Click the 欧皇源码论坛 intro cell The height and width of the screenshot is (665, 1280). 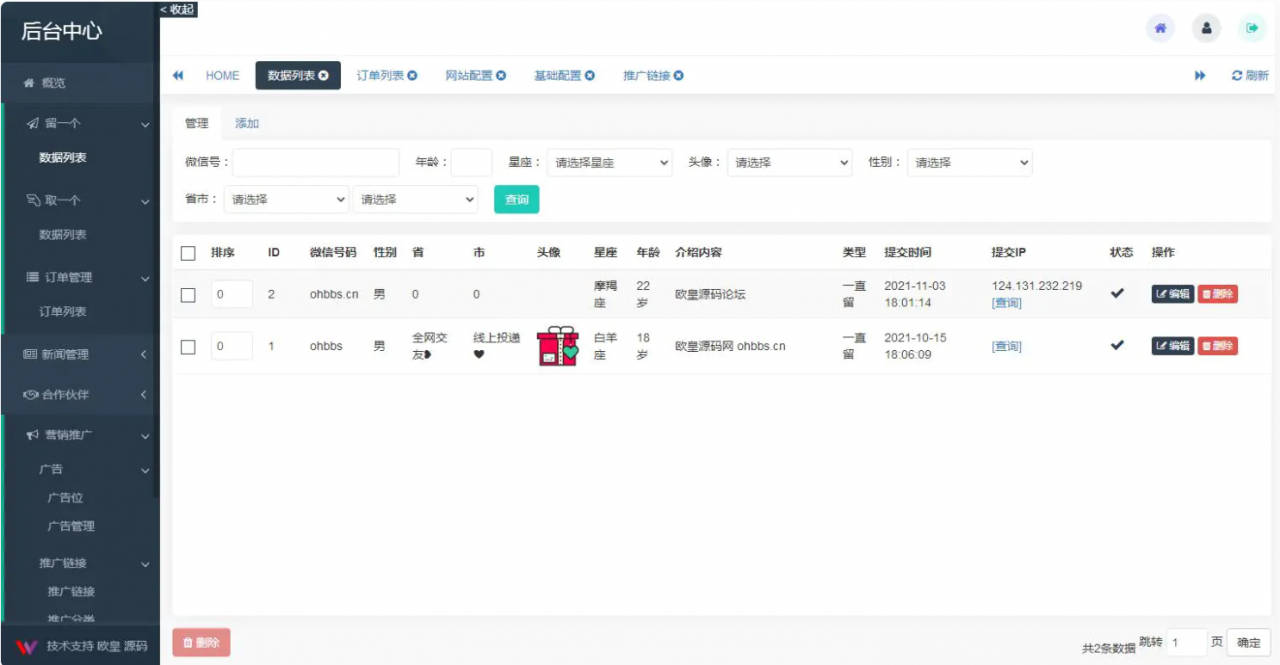710,294
